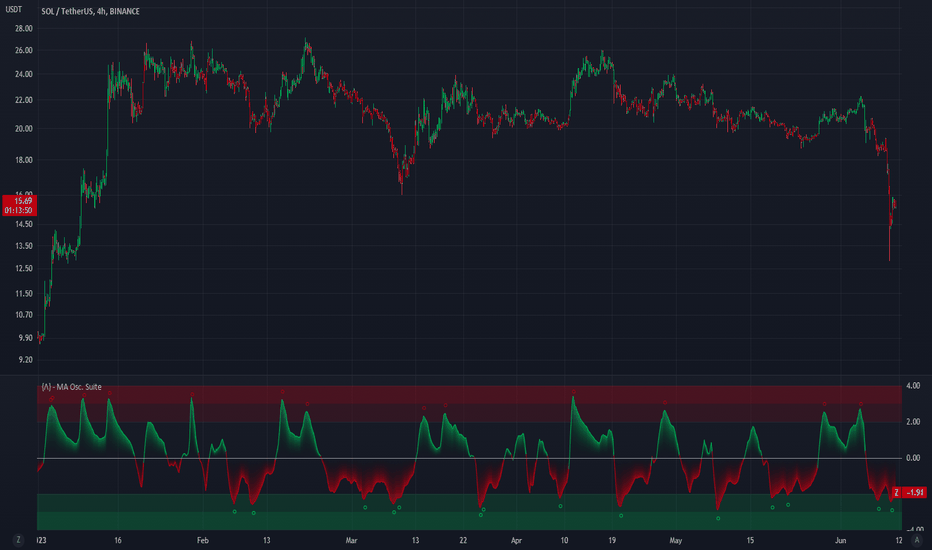Click the 11.50 price scale label
932x550 pixels.
pyautogui.click(x=24, y=293)
